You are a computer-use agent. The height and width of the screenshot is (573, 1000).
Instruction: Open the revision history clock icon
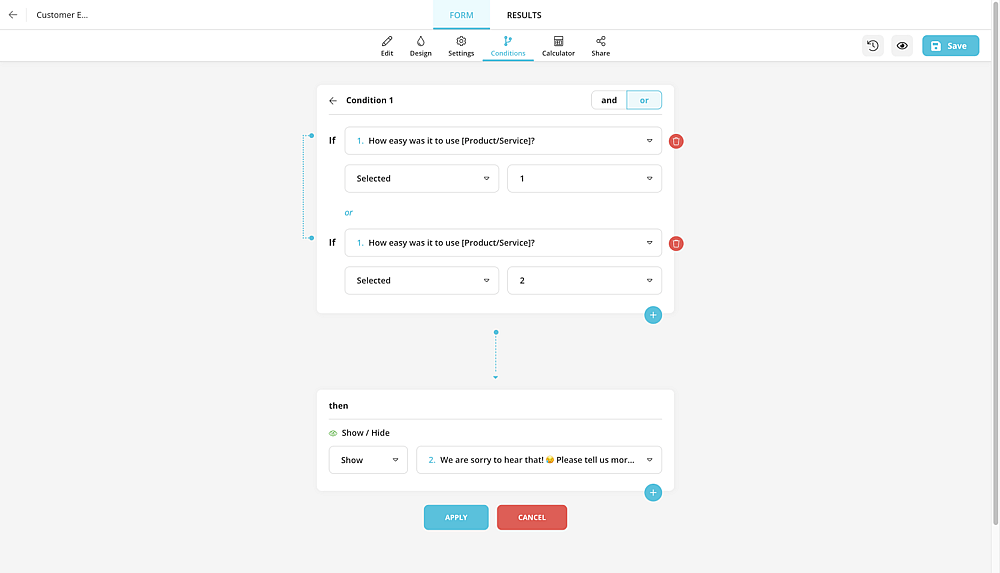coord(872,46)
